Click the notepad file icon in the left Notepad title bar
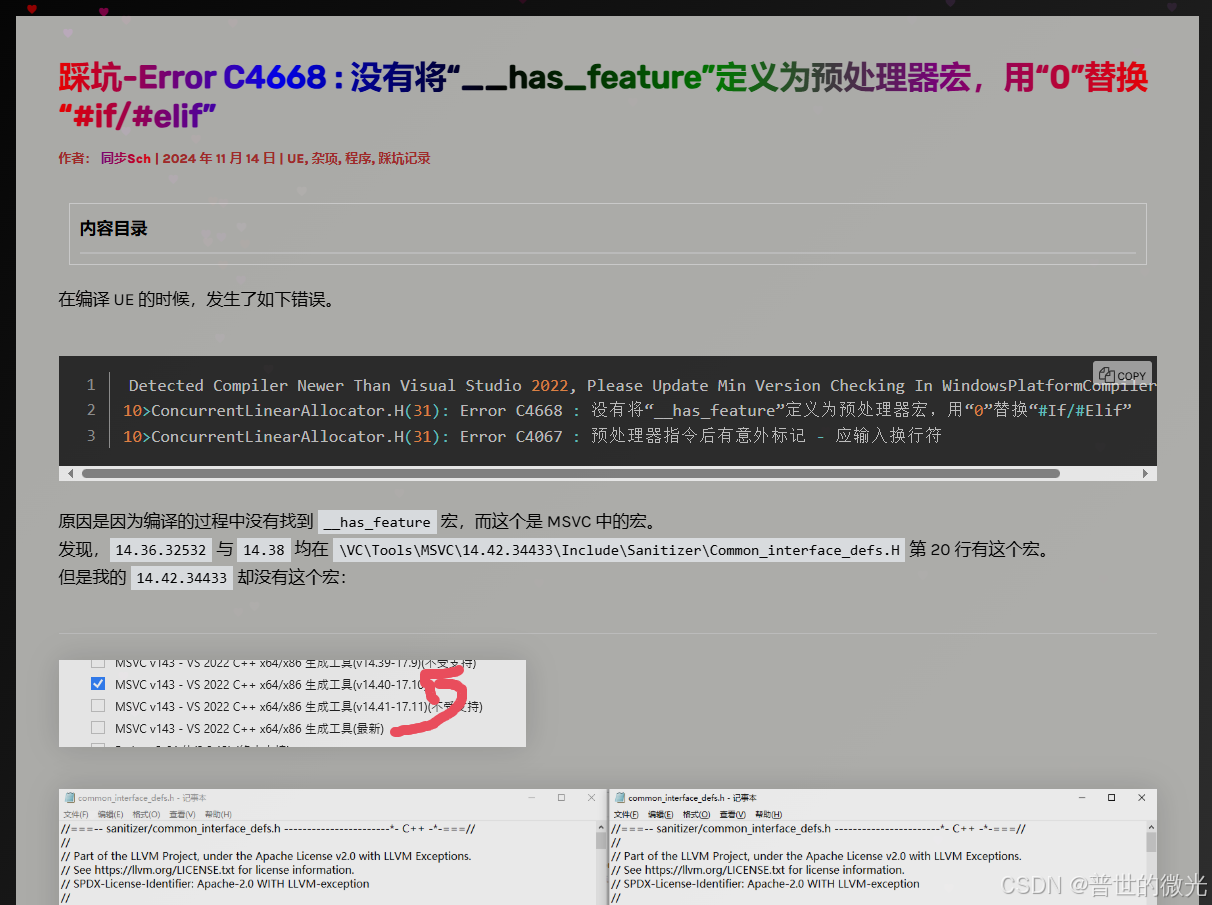Image resolution: width=1212 pixels, height=905 pixels. pos(70,798)
